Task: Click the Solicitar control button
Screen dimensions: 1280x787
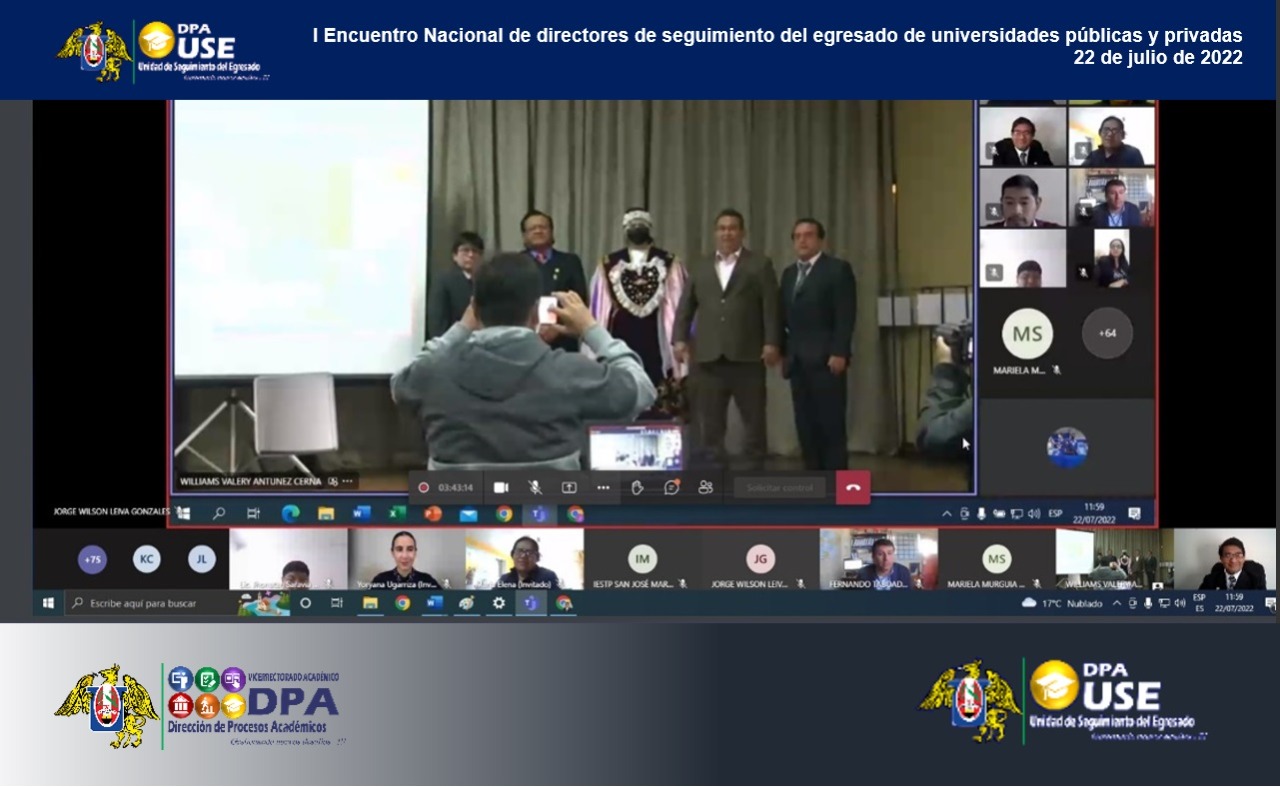Action: click(780, 487)
